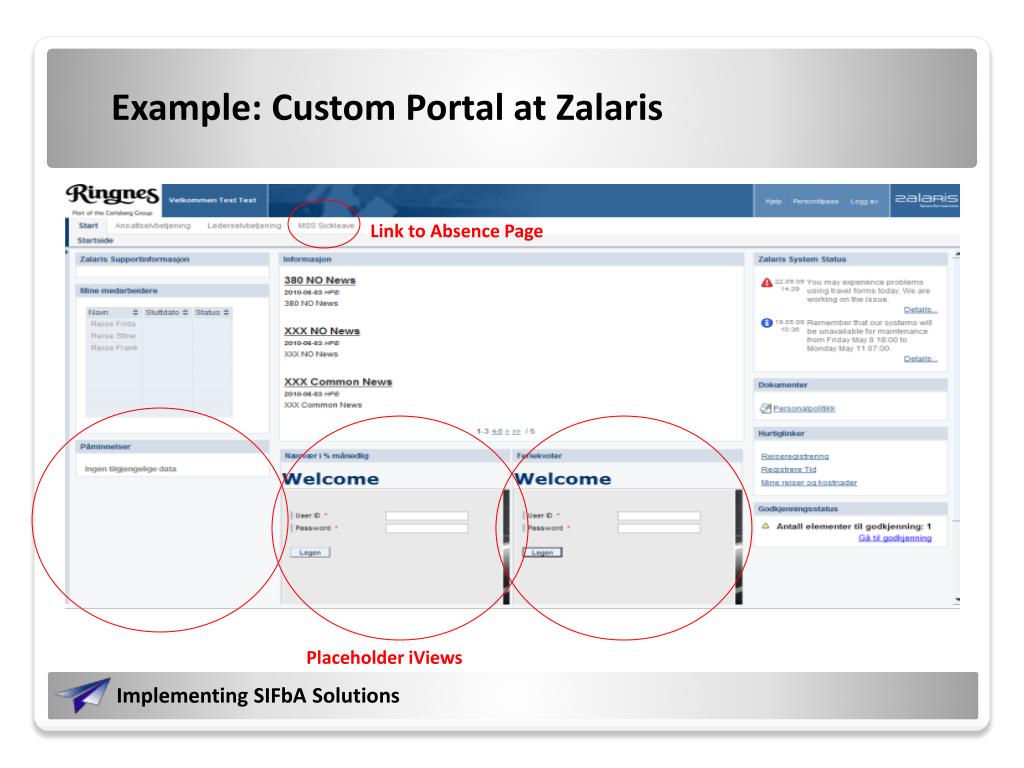Sort table by Navn column arrows
Image resolution: width=1024 pixels, height=768 pixels.
click(x=135, y=312)
